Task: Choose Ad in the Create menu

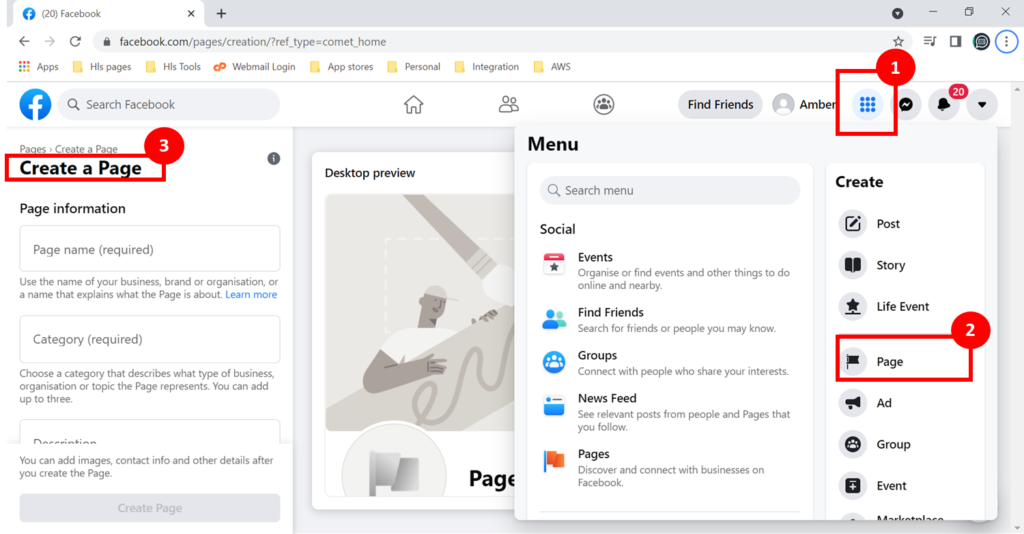Action: (x=884, y=403)
